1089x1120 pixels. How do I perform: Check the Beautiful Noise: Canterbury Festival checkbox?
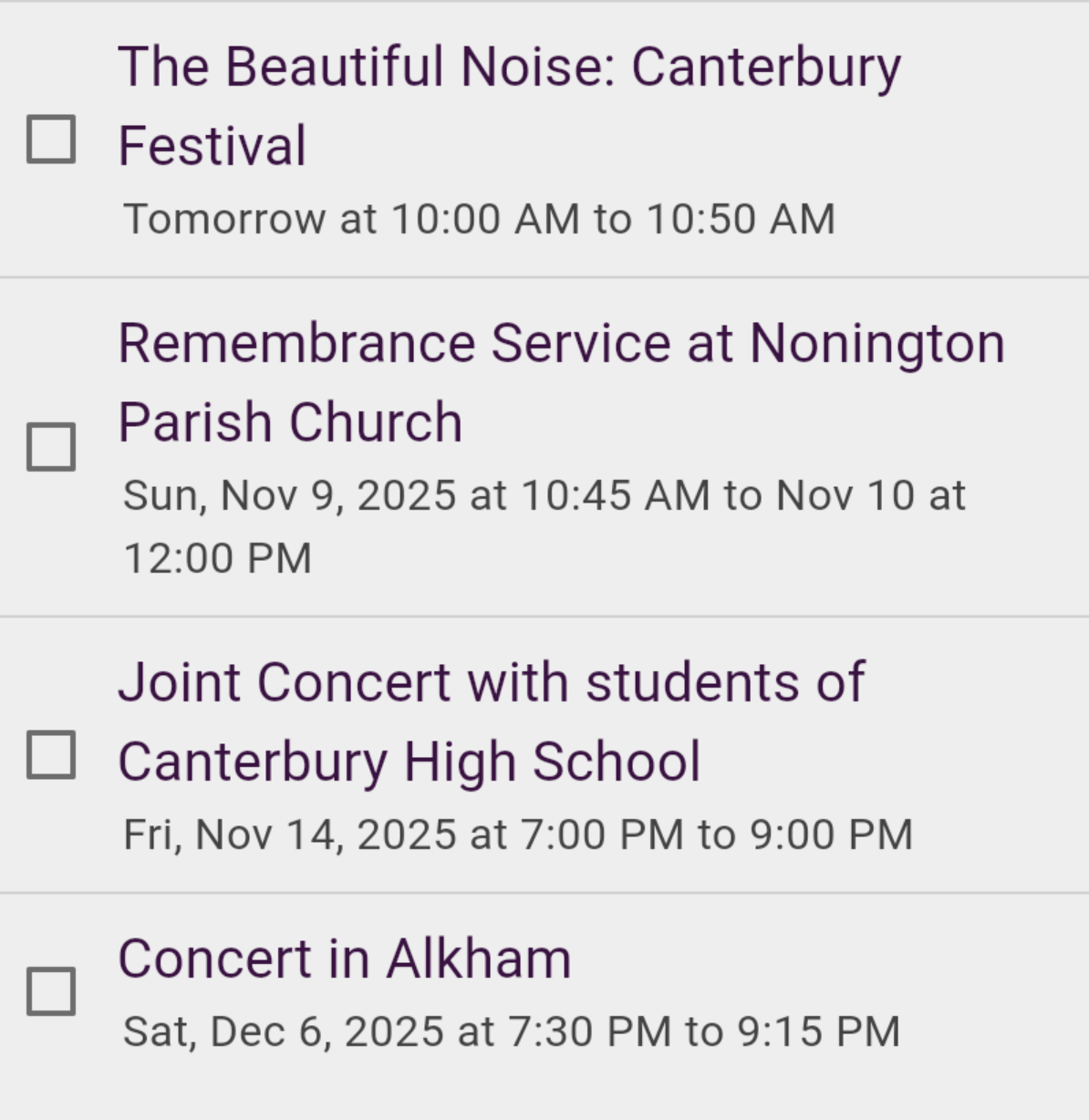click(51, 140)
